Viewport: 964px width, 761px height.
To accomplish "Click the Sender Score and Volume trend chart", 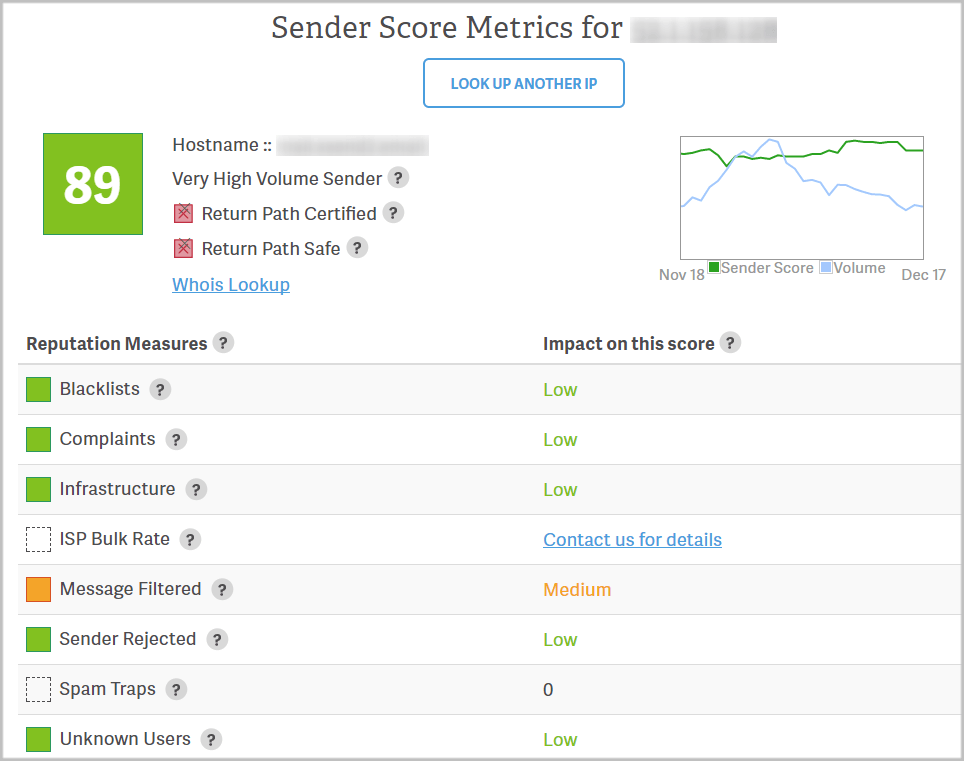I will tap(801, 197).
